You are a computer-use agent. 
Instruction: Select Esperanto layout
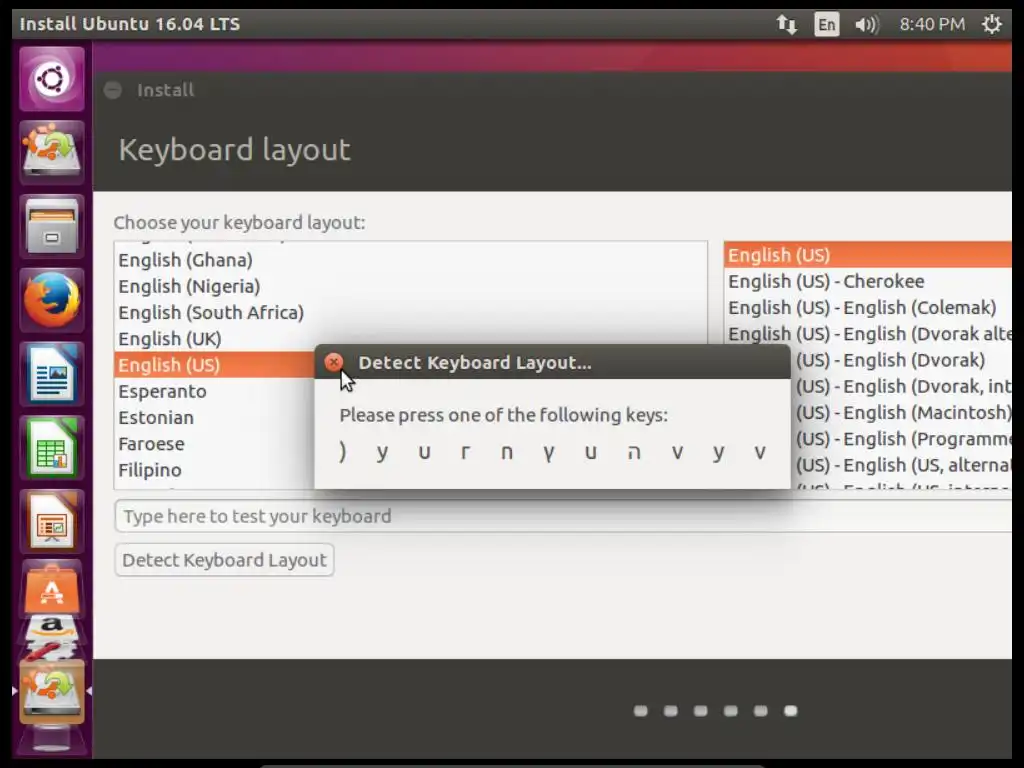pyautogui.click(x=214, y=391)
